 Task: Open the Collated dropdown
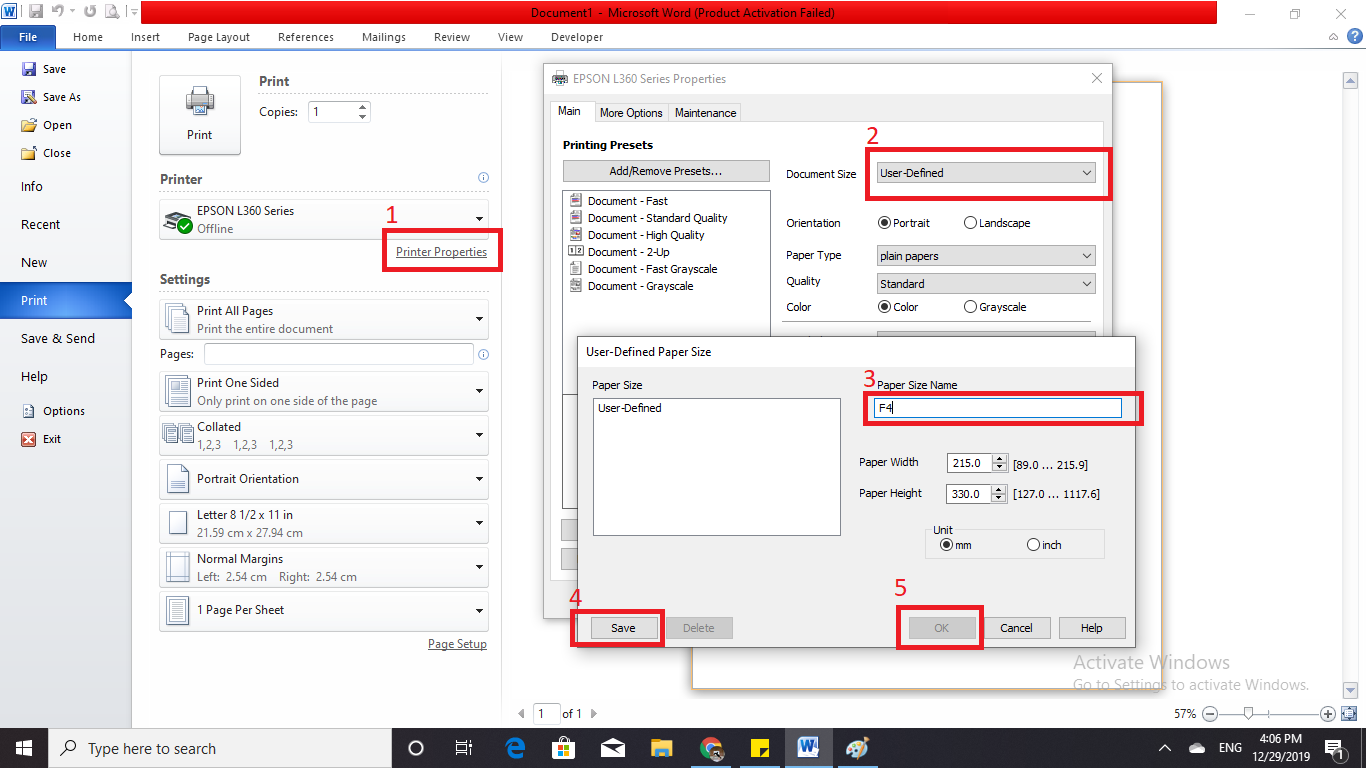point(324,435)
